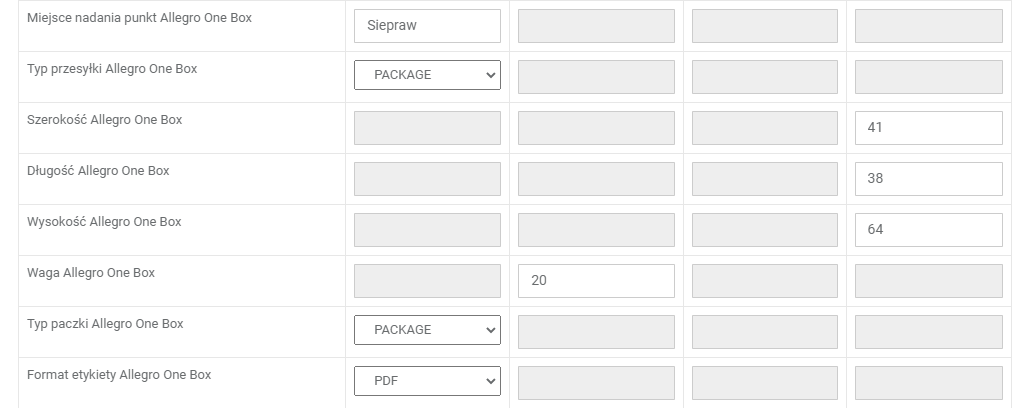The height and width of the screenshot is (408, 1021).
Task: Select the Wysokość field showing 64
Action: click(x=928, y=230)
